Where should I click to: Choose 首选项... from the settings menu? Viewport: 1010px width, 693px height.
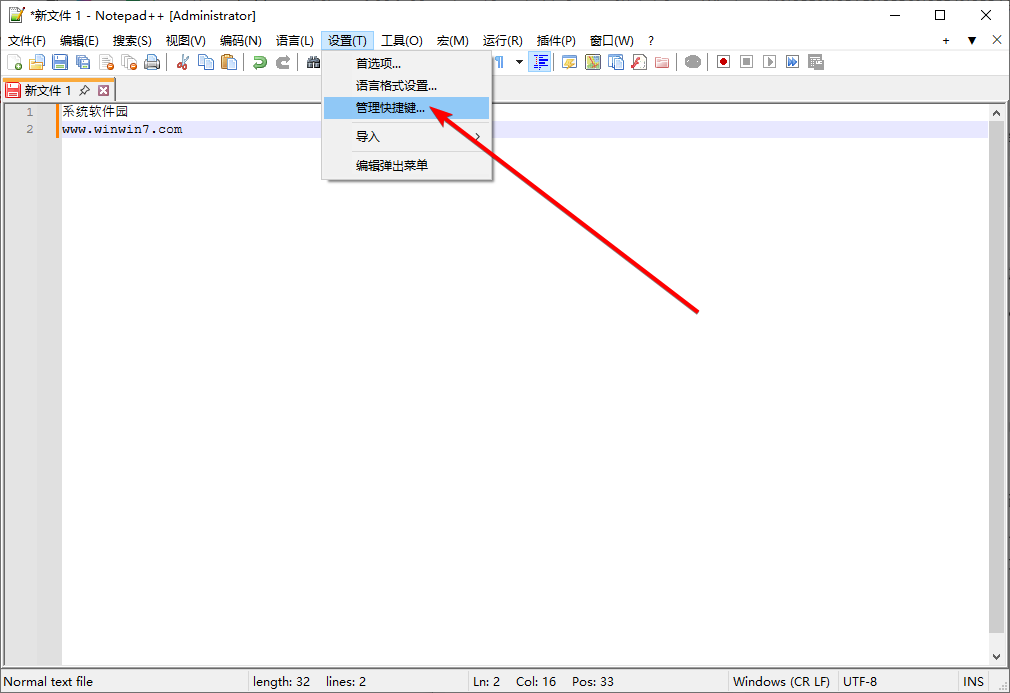tap(406, 64)
